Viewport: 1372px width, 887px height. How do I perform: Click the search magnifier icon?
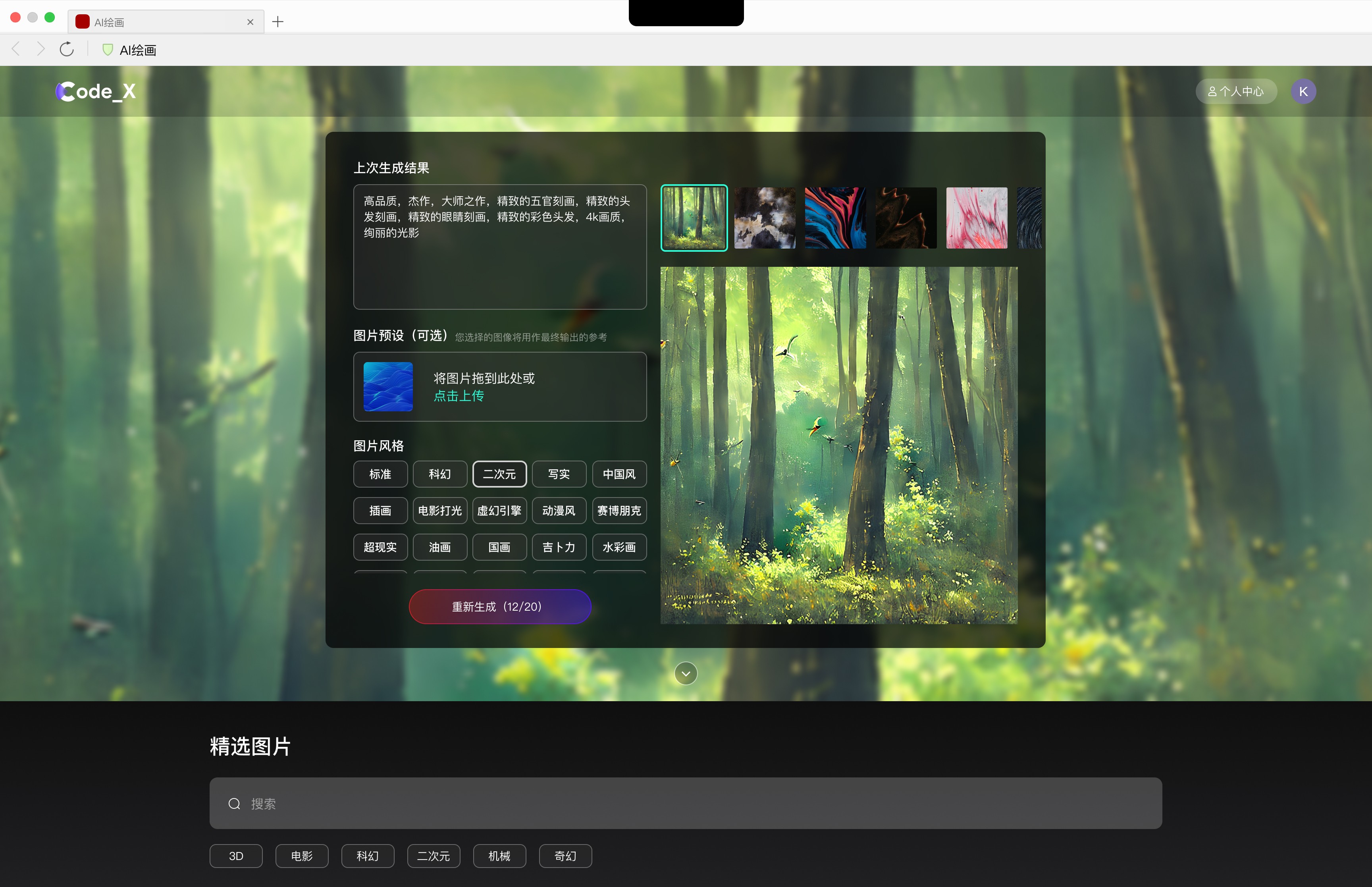pyautogui.click(x=234, y=804)
